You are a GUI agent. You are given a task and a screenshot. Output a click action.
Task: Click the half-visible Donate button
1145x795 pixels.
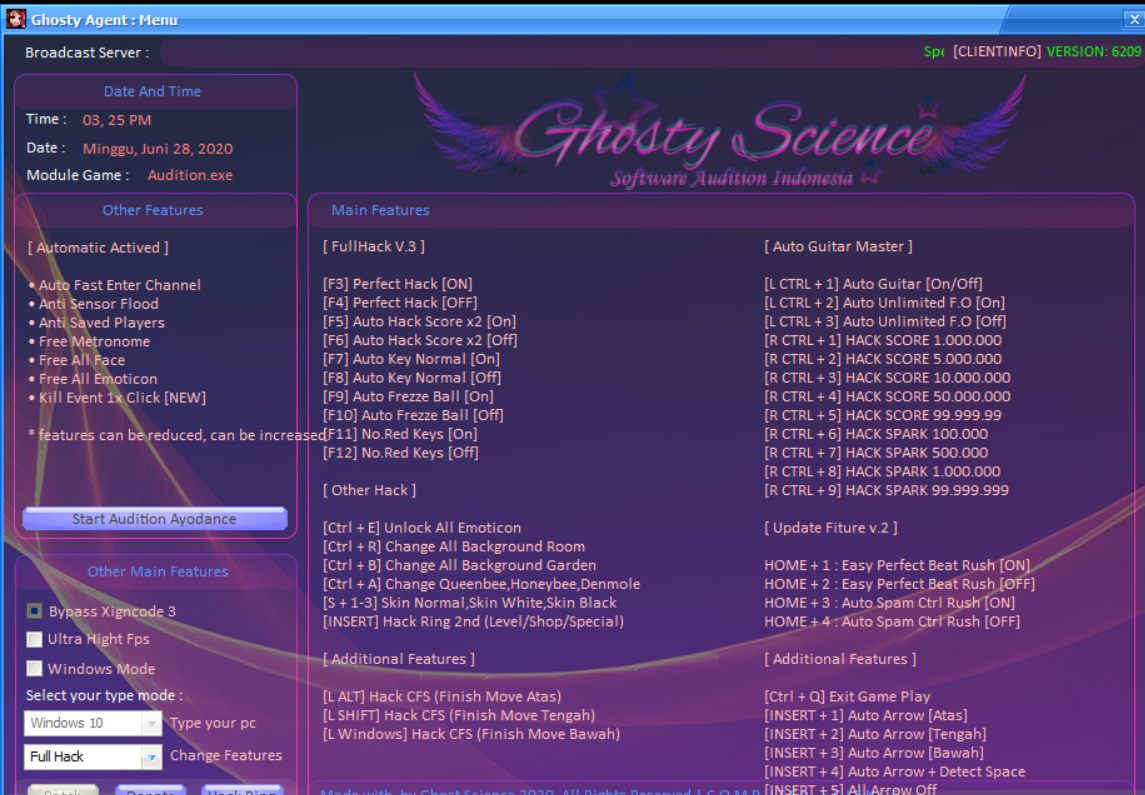pyautogui.click(x=150, y=790)
